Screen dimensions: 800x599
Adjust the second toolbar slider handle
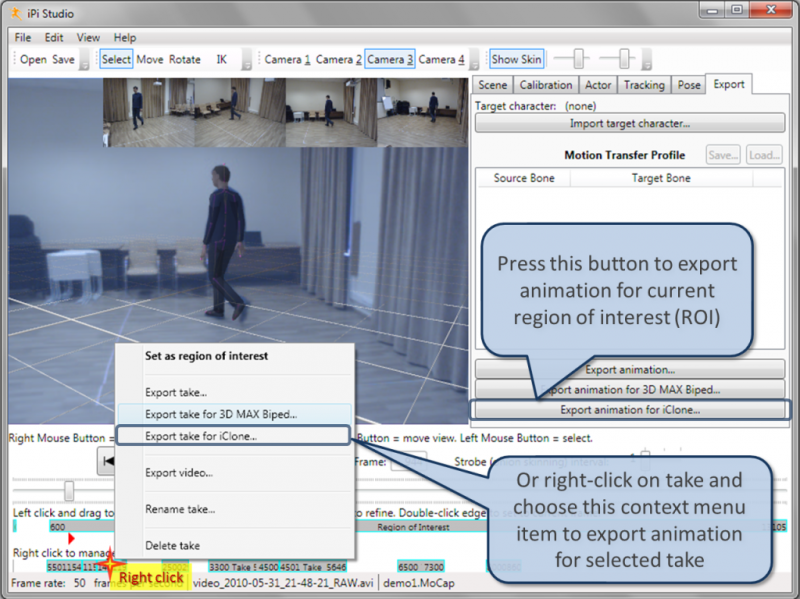(x=624, y=59)
